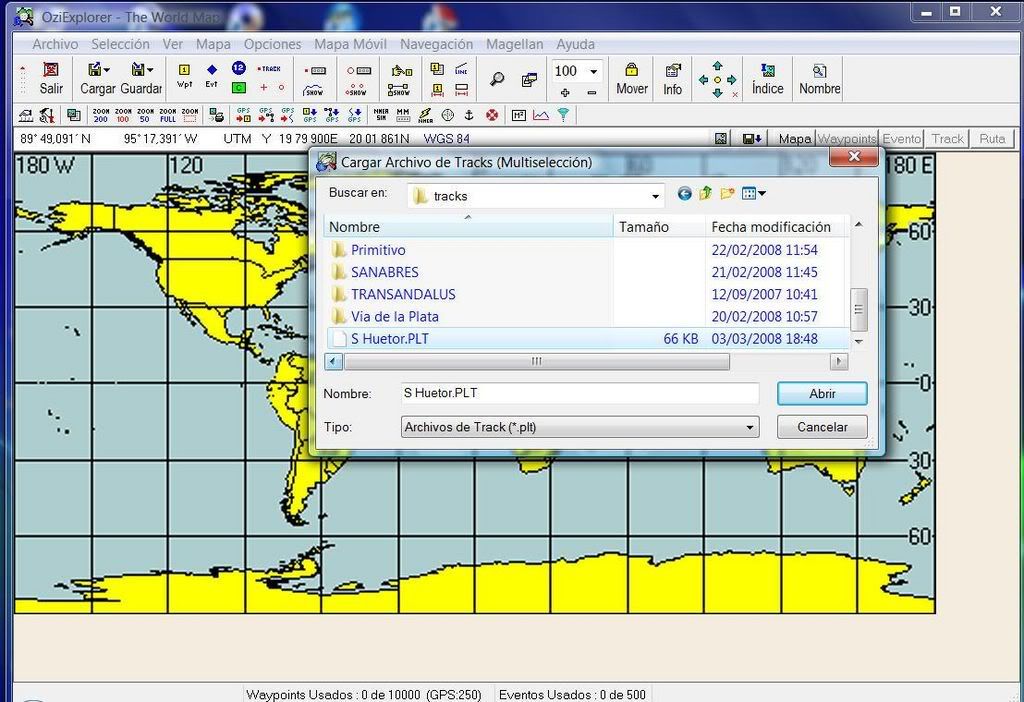Open the Navegación menu

[436, 44]
